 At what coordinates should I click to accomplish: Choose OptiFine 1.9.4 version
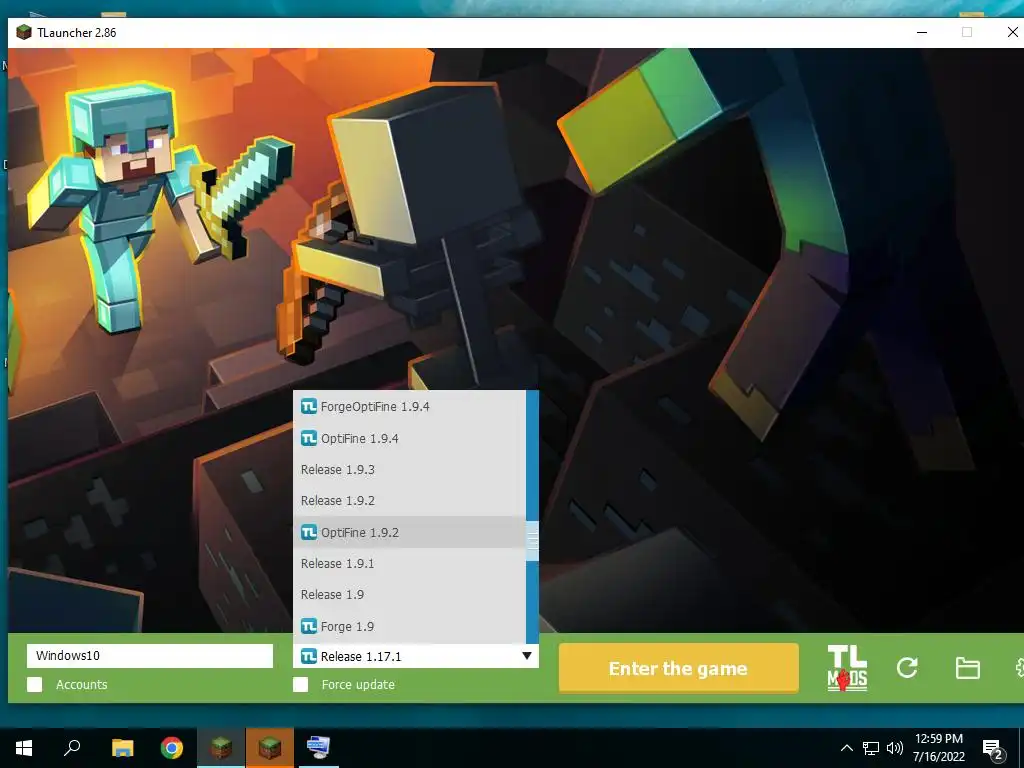[x=409, y=438]
